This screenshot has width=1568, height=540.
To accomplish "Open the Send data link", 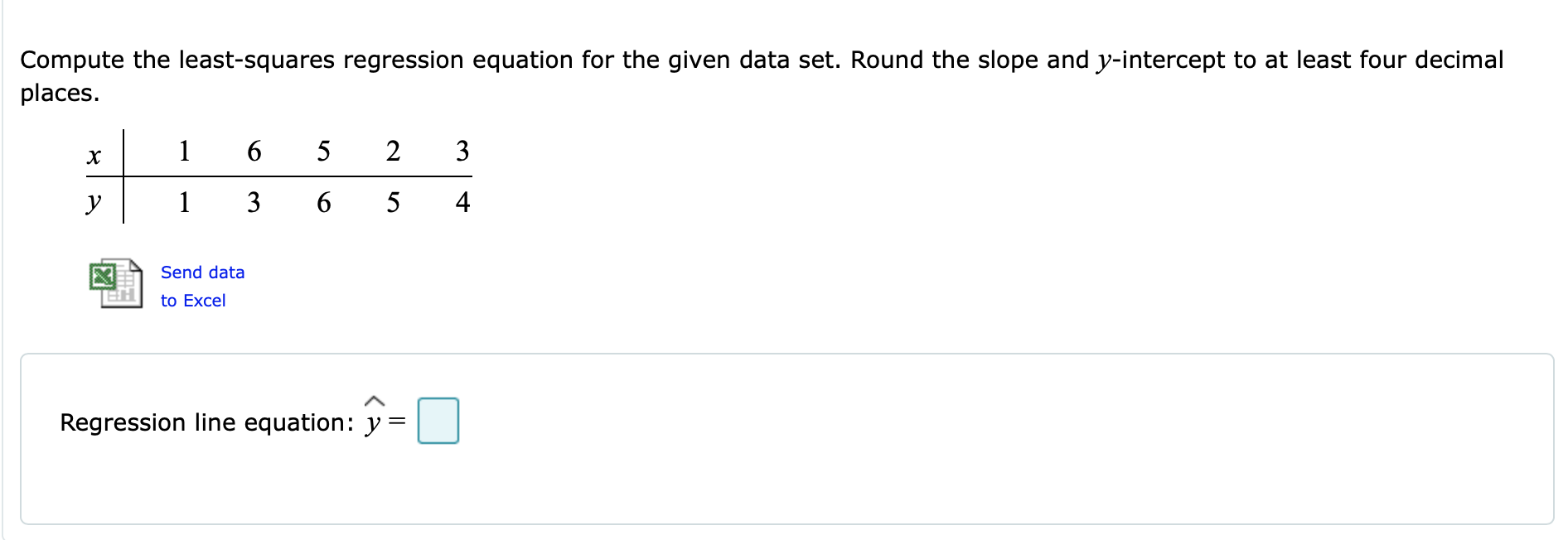I will (x=202, y=272).
